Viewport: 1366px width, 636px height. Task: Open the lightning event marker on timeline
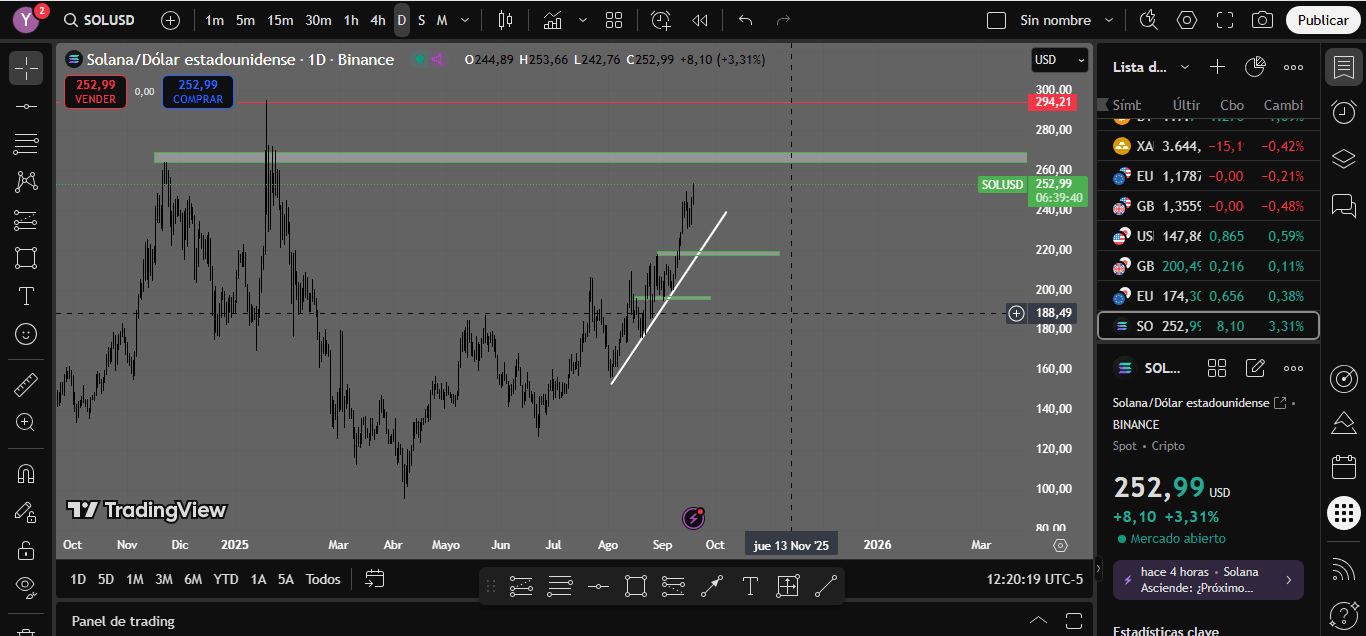(694, 518)
